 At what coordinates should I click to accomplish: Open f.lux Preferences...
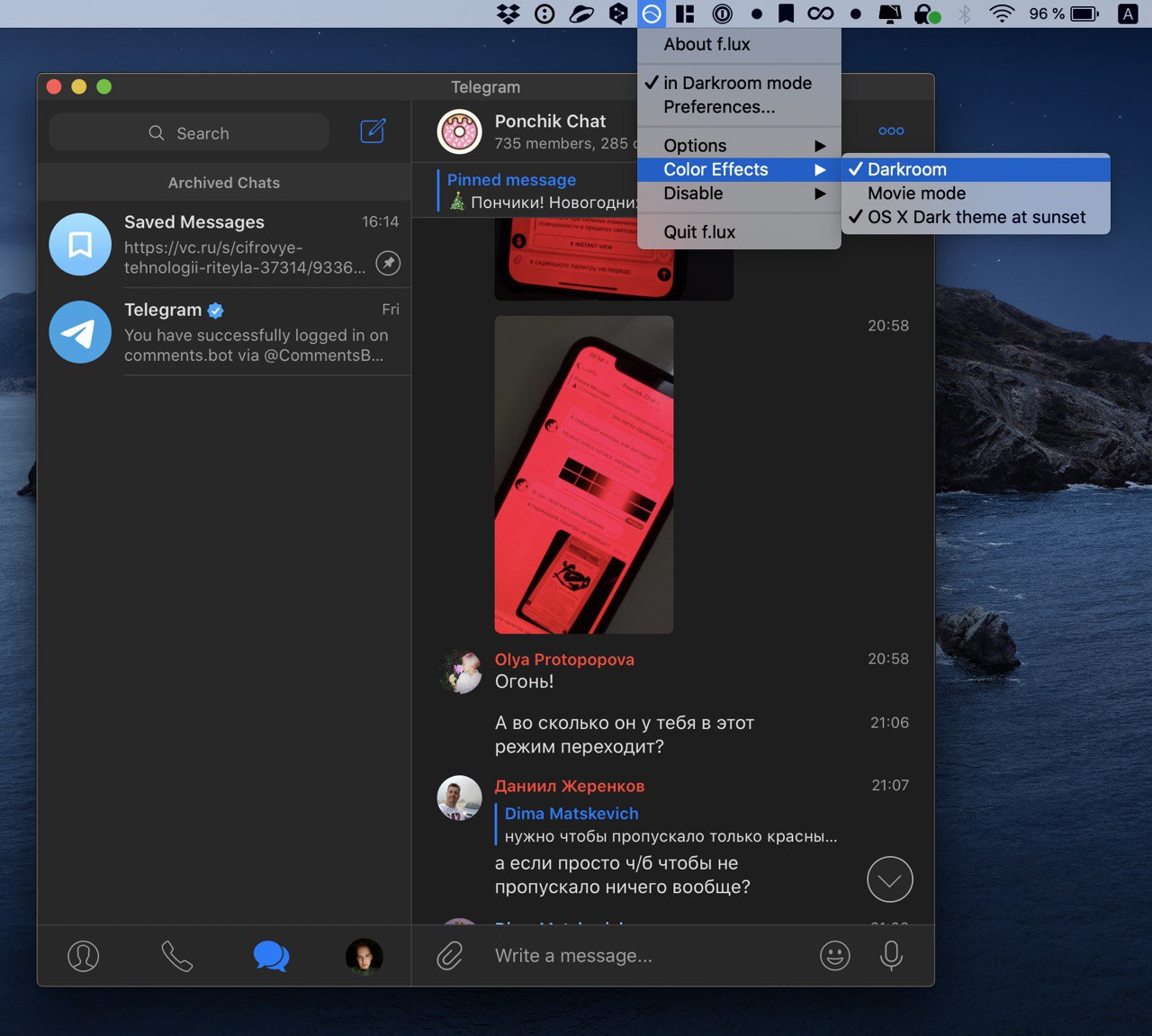[x=739, y=107]
